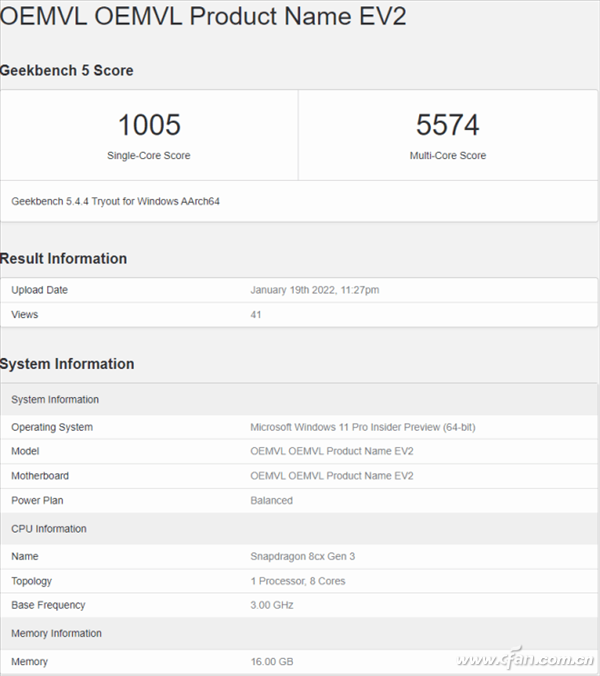Screen dimensions: 600x676
Task: Click the Geekbench 5.4.4 Tryout version text
Action: tap(115, 201)
